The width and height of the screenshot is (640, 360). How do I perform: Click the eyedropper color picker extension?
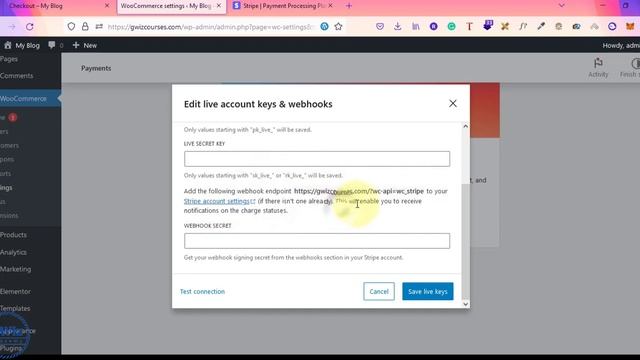point(541,27)
